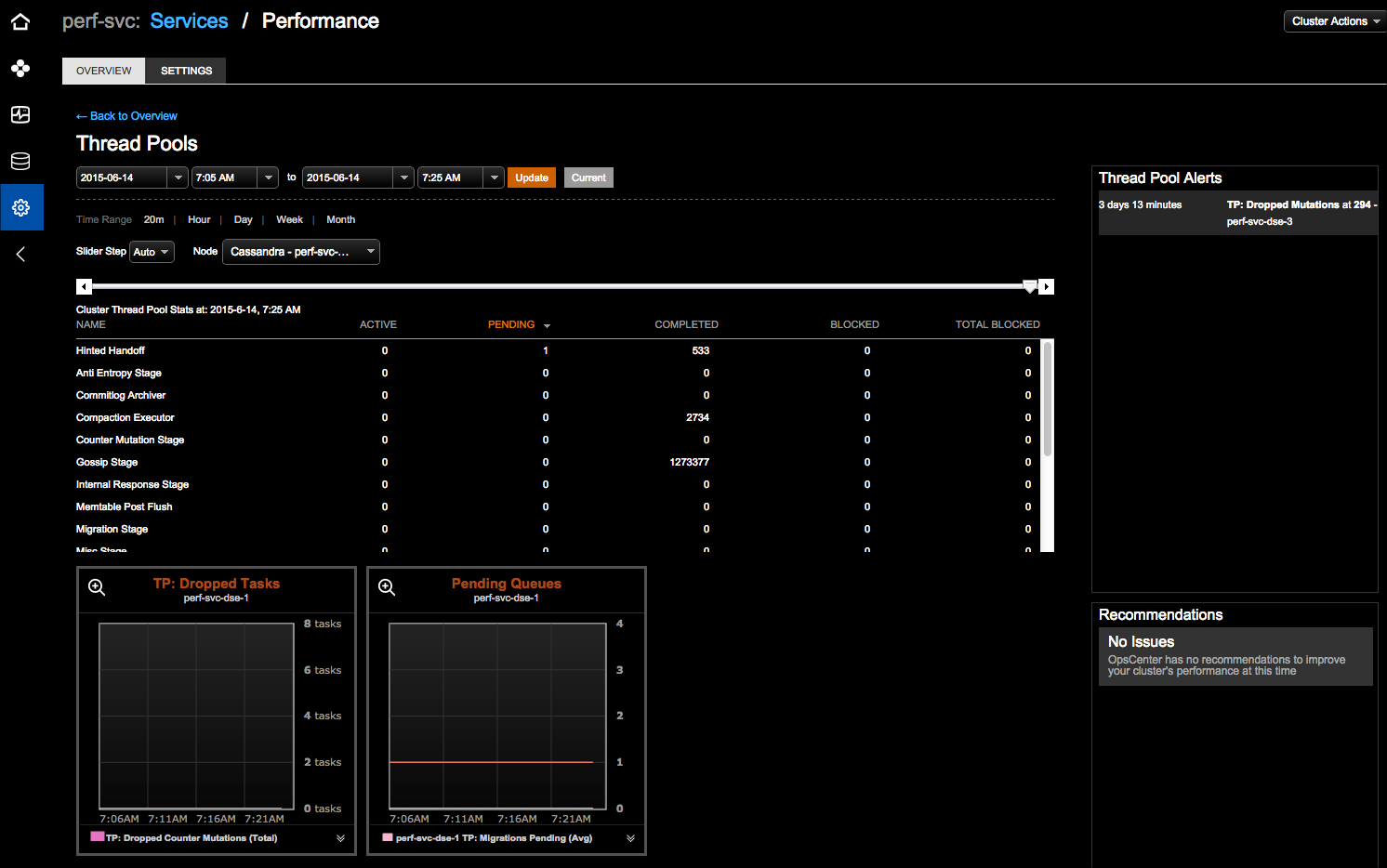This screenshot has height=868, width=1387.
Task: Zoom into the TP: Dropped Tasks chart
Action: click(97, 586)
